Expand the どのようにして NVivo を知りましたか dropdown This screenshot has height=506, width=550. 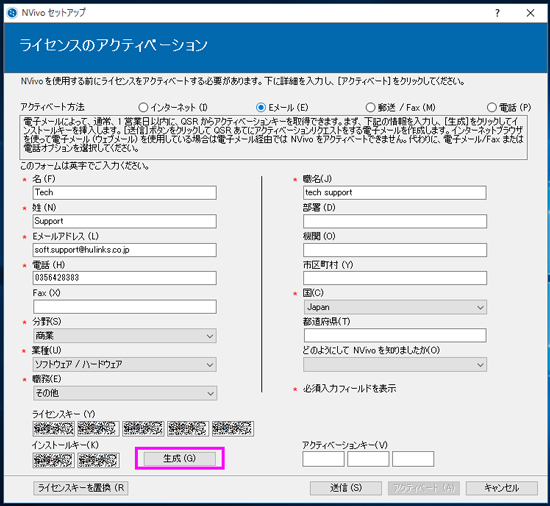tap(395, 365)
